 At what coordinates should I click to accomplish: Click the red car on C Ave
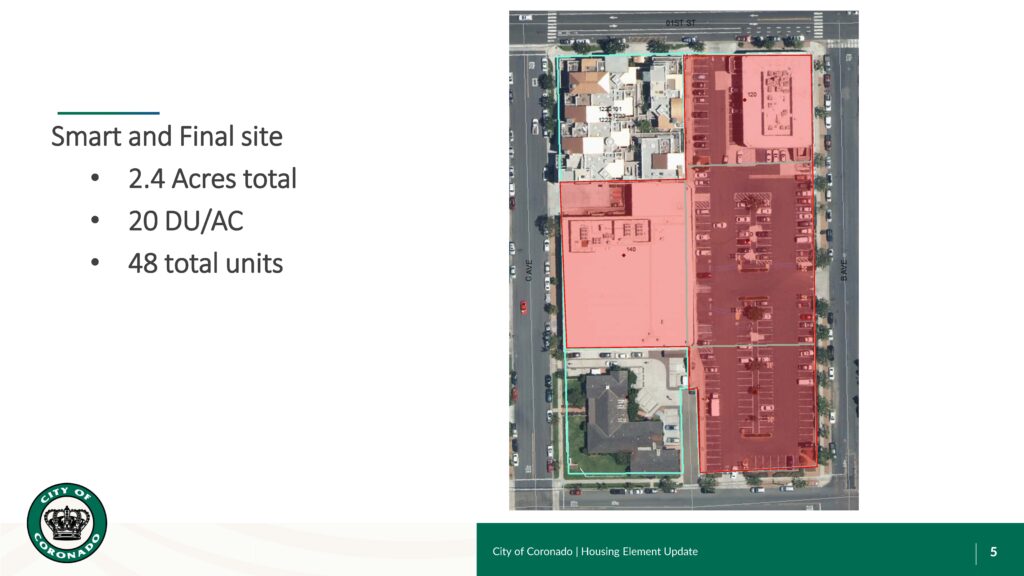pos(523,306)
